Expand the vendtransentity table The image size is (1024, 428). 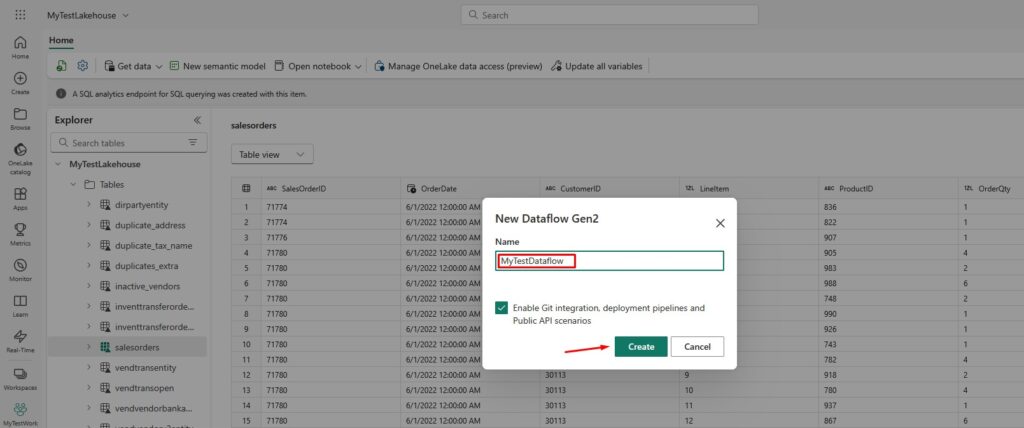coord(89,368)
